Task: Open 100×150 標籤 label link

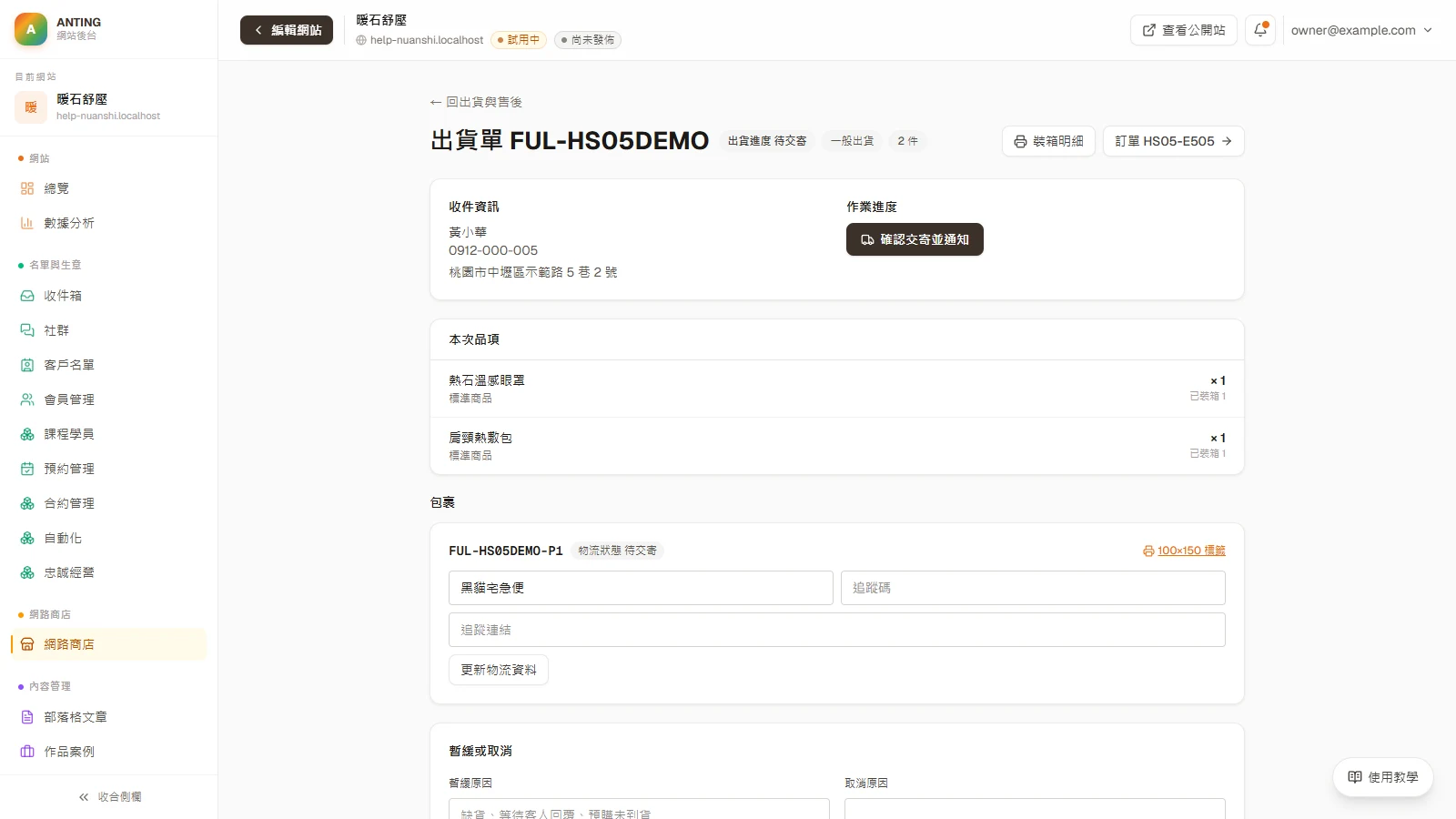Action: click(1184, 551)
